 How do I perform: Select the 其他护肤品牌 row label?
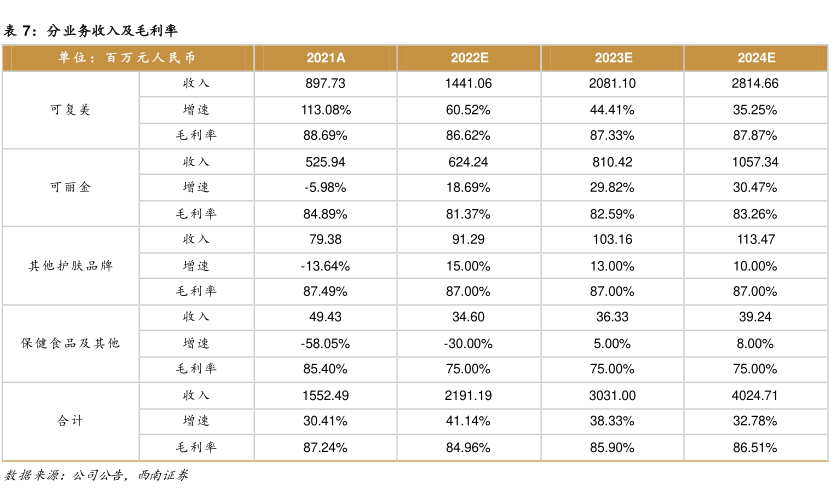(70, 265)
